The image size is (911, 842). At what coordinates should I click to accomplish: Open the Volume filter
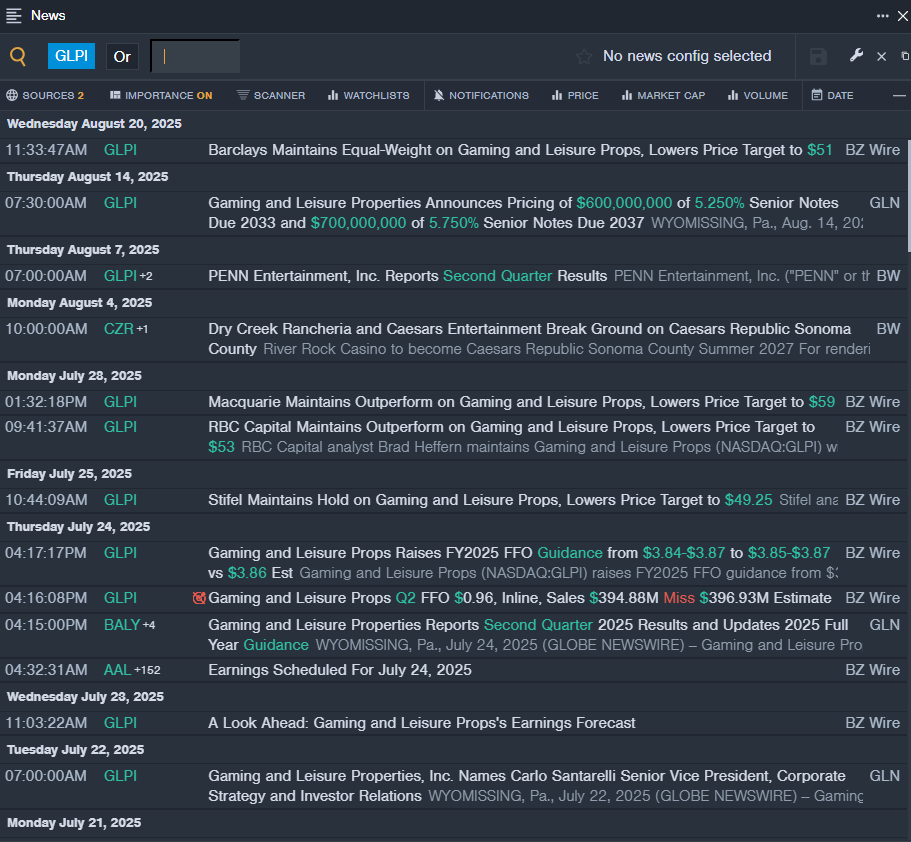tap(758, 95)
